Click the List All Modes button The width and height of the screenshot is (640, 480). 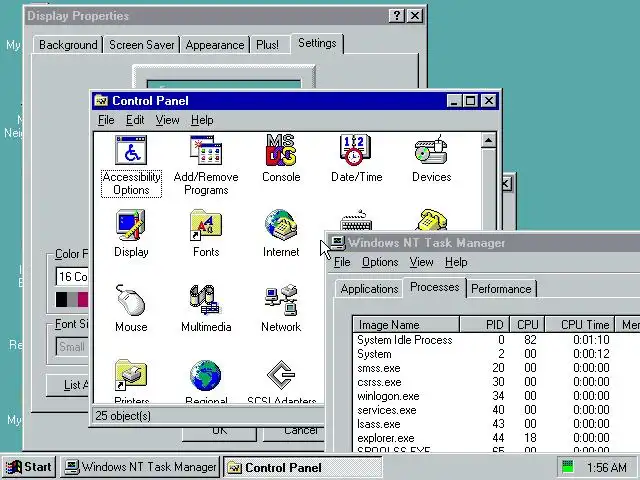pos(67,385)
